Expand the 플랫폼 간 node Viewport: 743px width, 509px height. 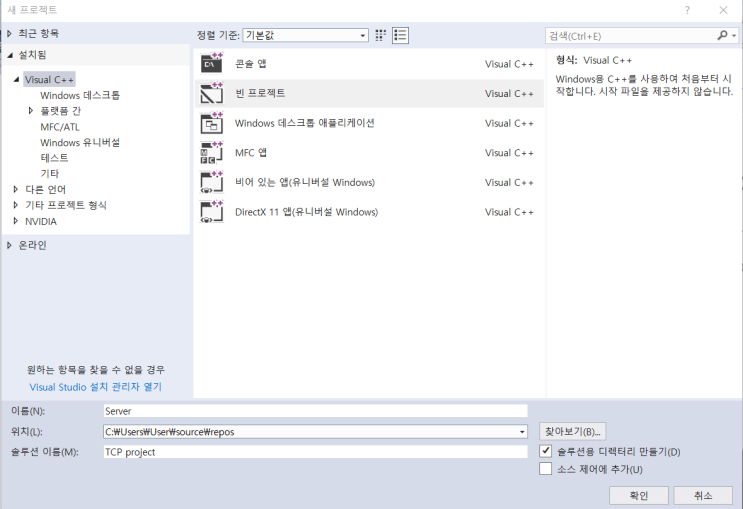(x=31, y=110)
